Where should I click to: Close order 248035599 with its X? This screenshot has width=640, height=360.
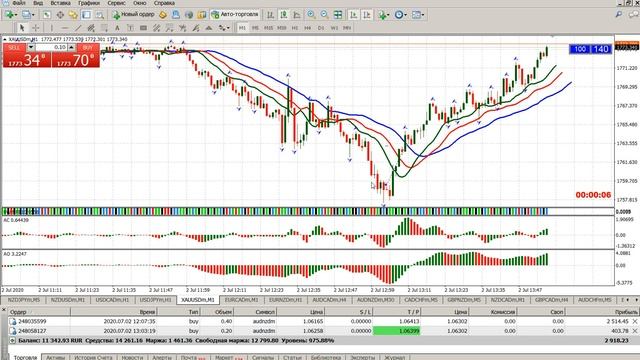(x=635, y=322)
